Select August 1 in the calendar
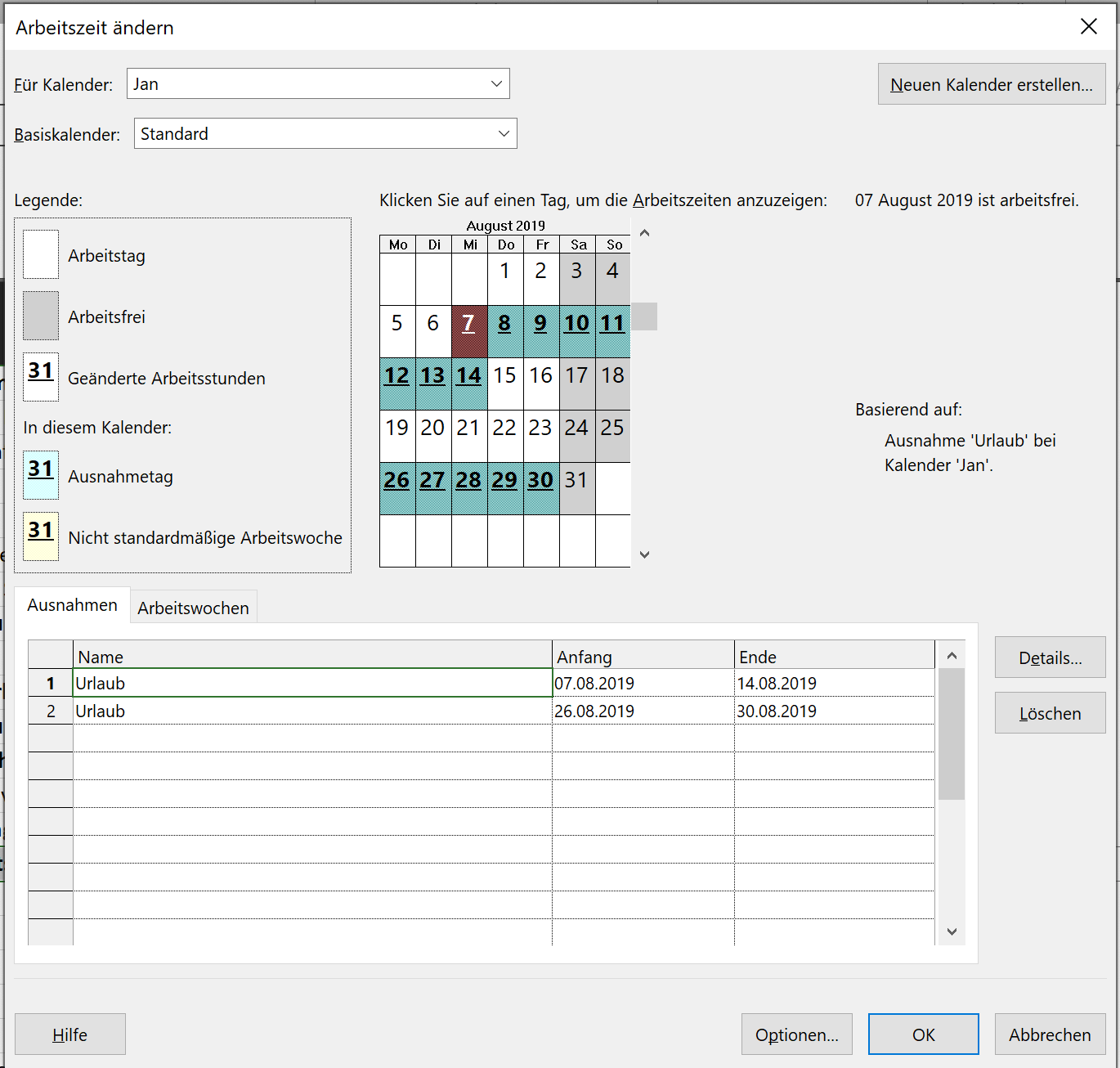This screenshot has height=1068, width=1120. tap(505, 279)
